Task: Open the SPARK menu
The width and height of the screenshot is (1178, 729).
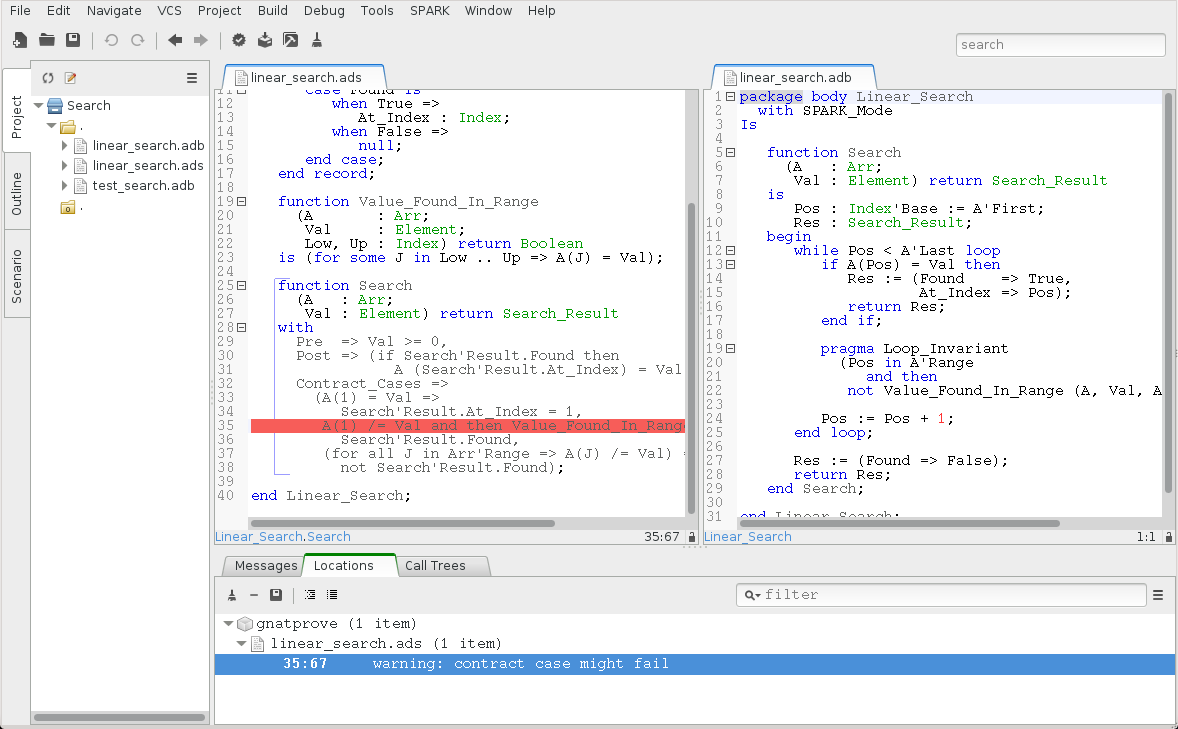Action: point(430,11)
